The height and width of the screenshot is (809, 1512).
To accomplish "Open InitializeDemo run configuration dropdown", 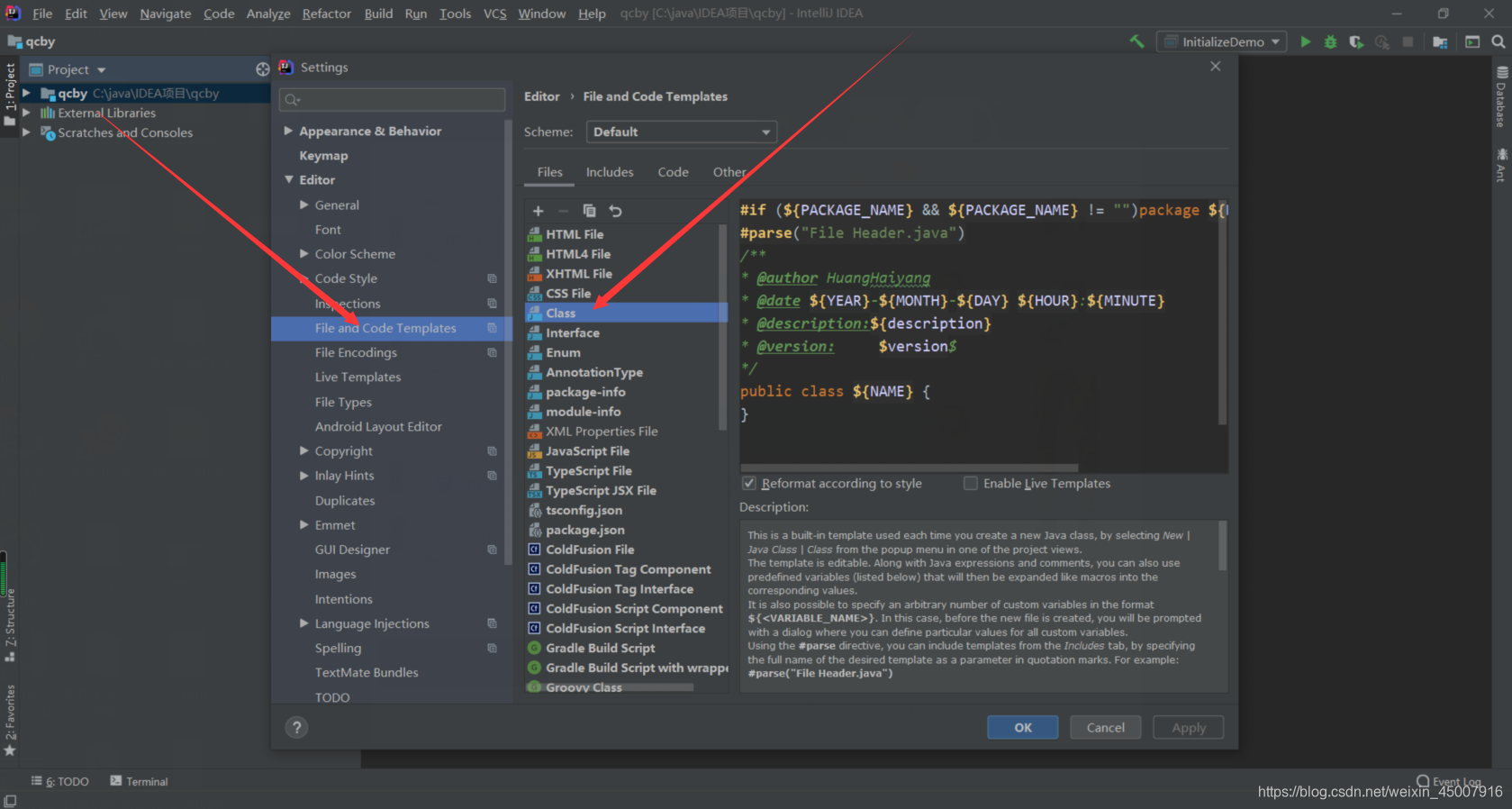I will point(1221,41).
